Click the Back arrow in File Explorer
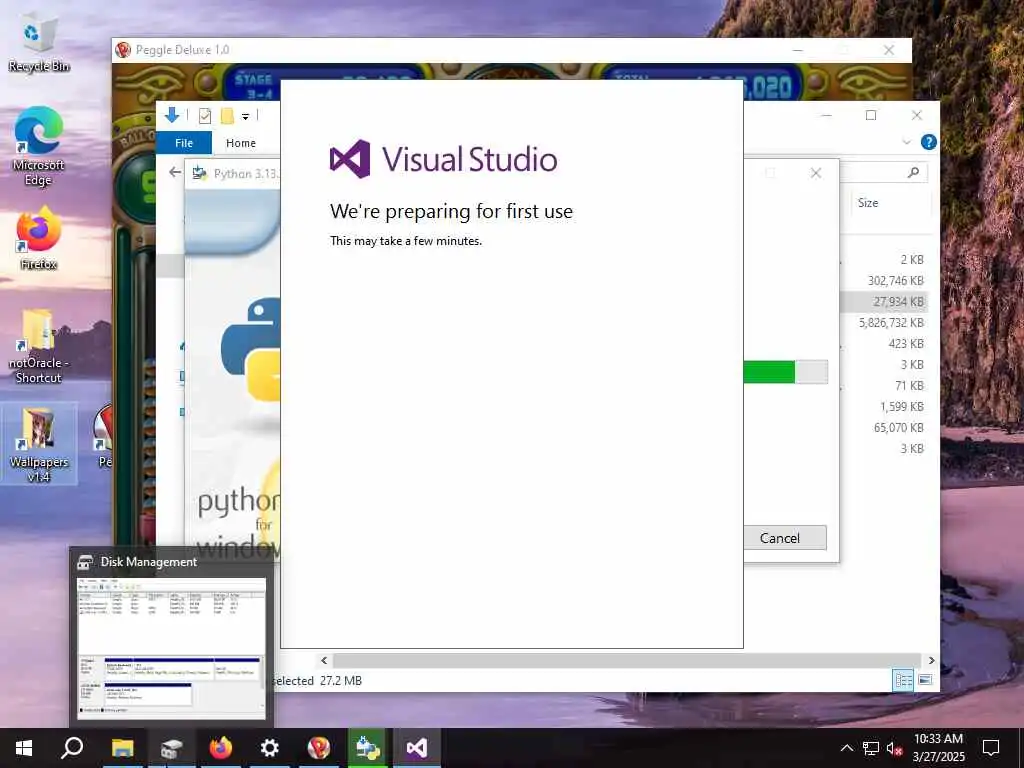 [x=174, y=172]
